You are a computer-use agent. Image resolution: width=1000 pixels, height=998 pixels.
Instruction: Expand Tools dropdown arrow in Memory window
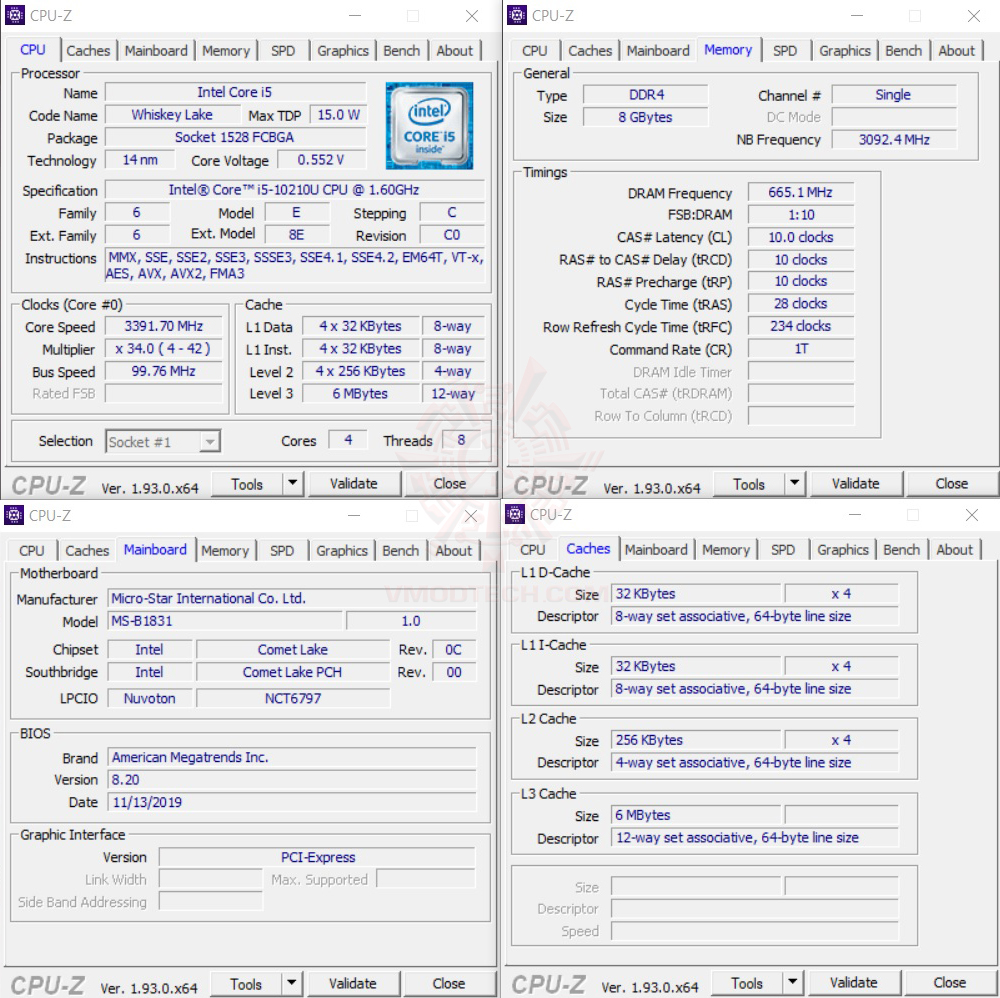point(794,483)
